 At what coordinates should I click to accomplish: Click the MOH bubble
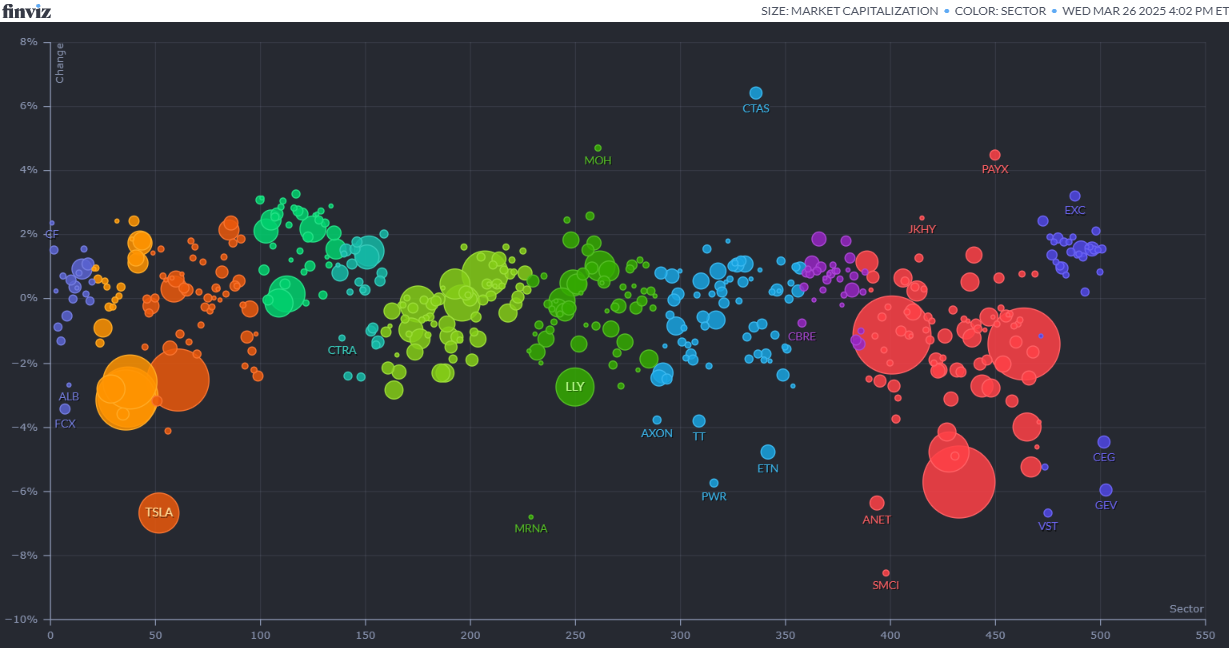click(598, 148)
